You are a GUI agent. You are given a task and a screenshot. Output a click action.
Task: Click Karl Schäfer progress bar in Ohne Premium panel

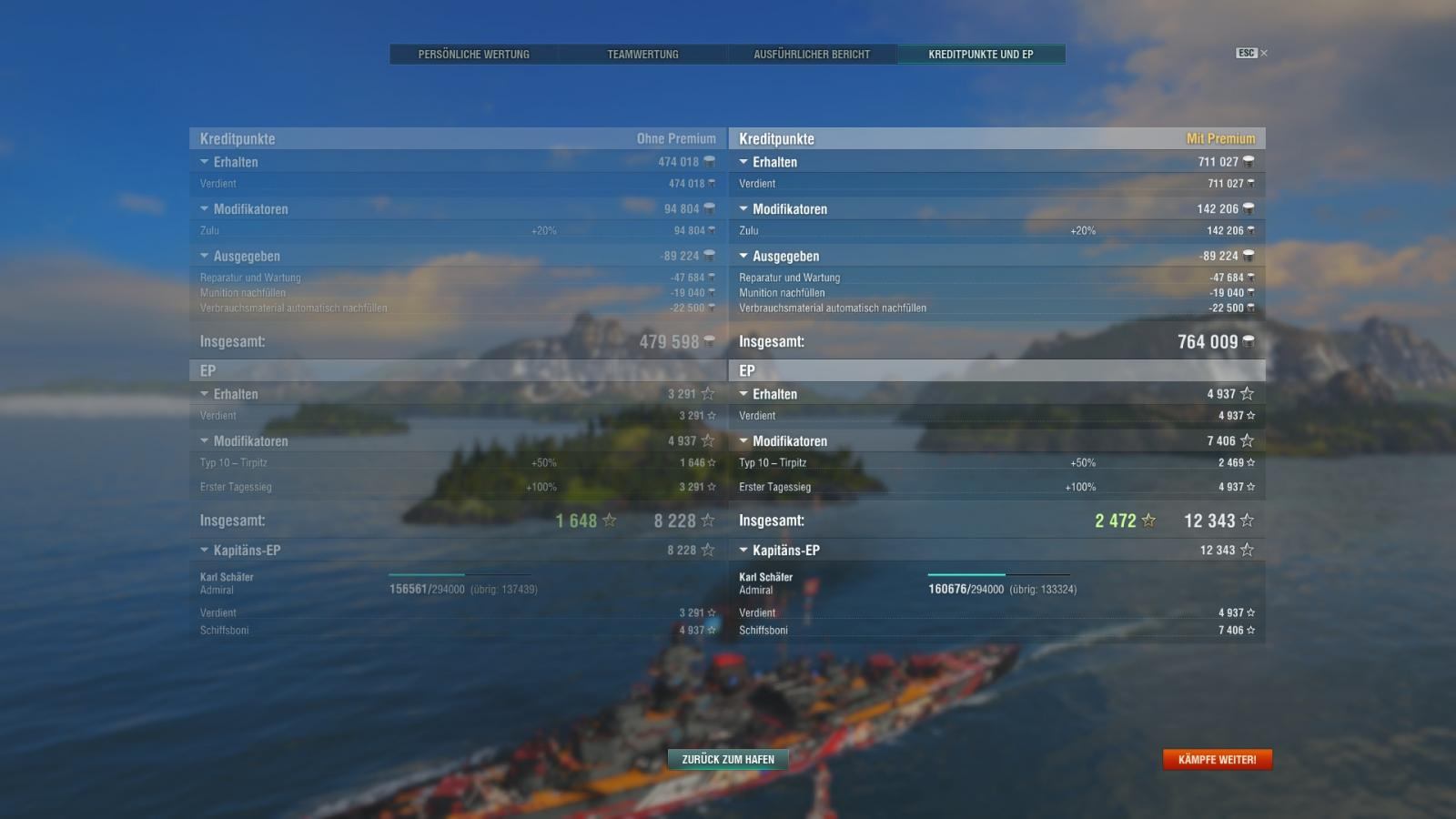coord(462,575)
